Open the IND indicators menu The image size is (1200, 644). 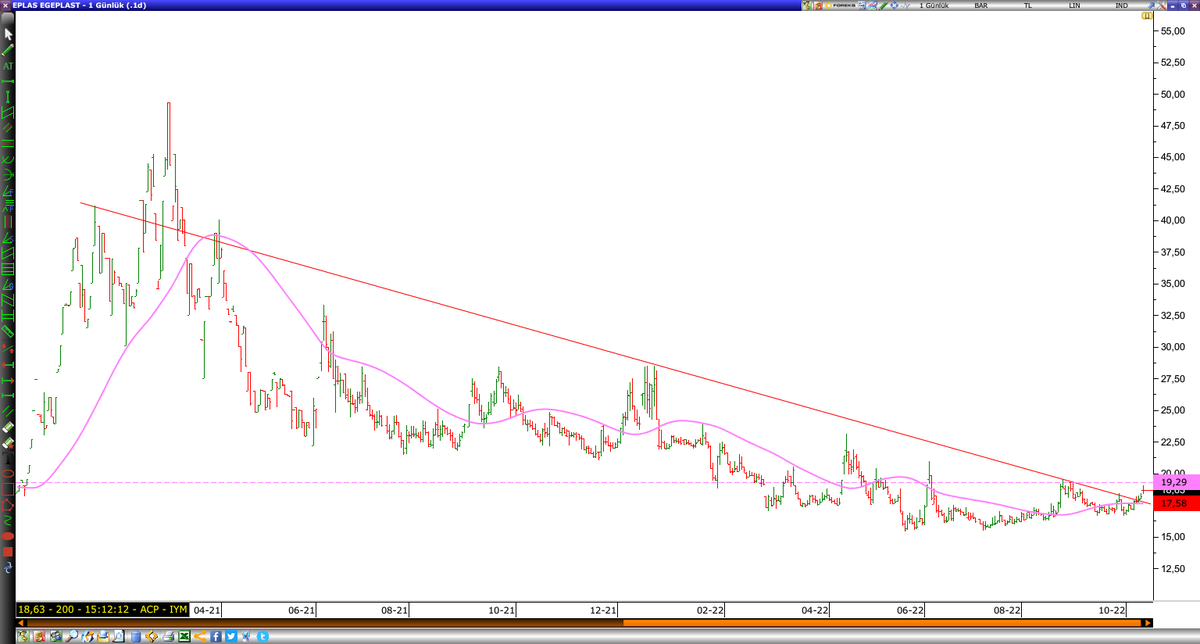pyautogui.click(x=1122, y=6)
